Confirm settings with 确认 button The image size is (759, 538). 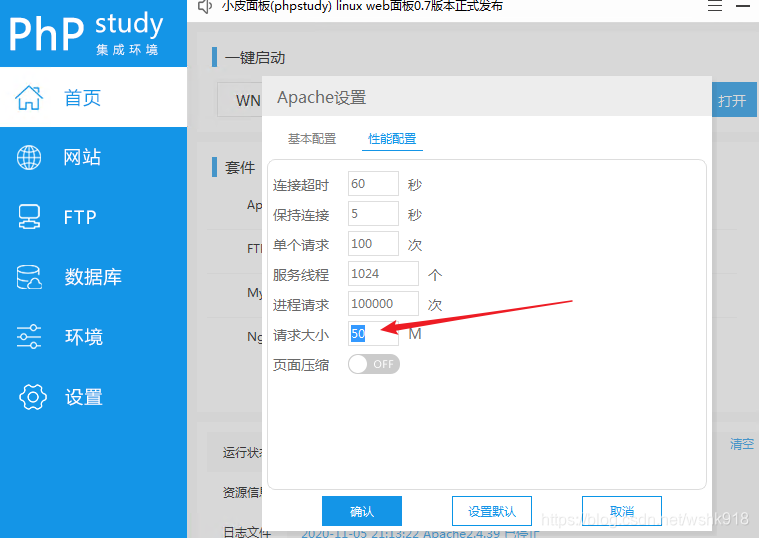(x=362, y=511)
